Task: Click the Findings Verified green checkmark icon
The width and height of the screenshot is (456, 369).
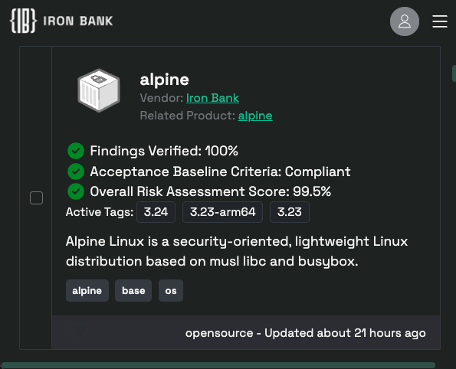Action: pos(76,151)
